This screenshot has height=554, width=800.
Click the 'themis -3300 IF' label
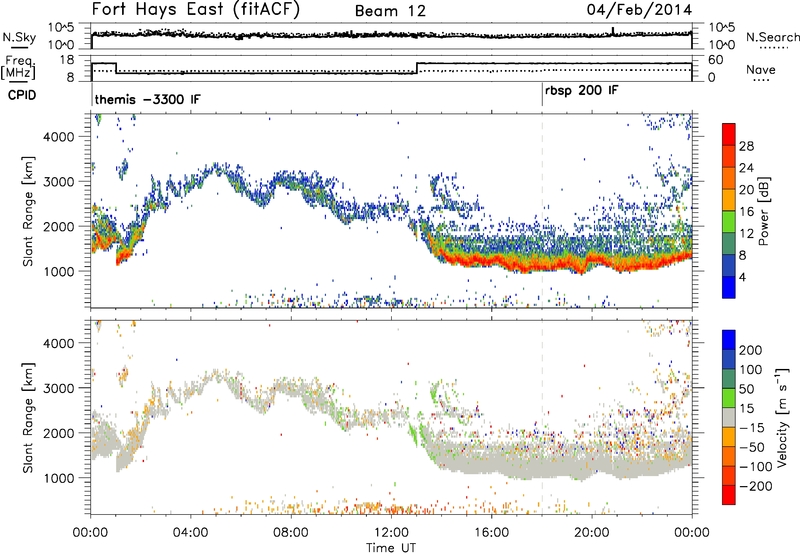point(147,99)
